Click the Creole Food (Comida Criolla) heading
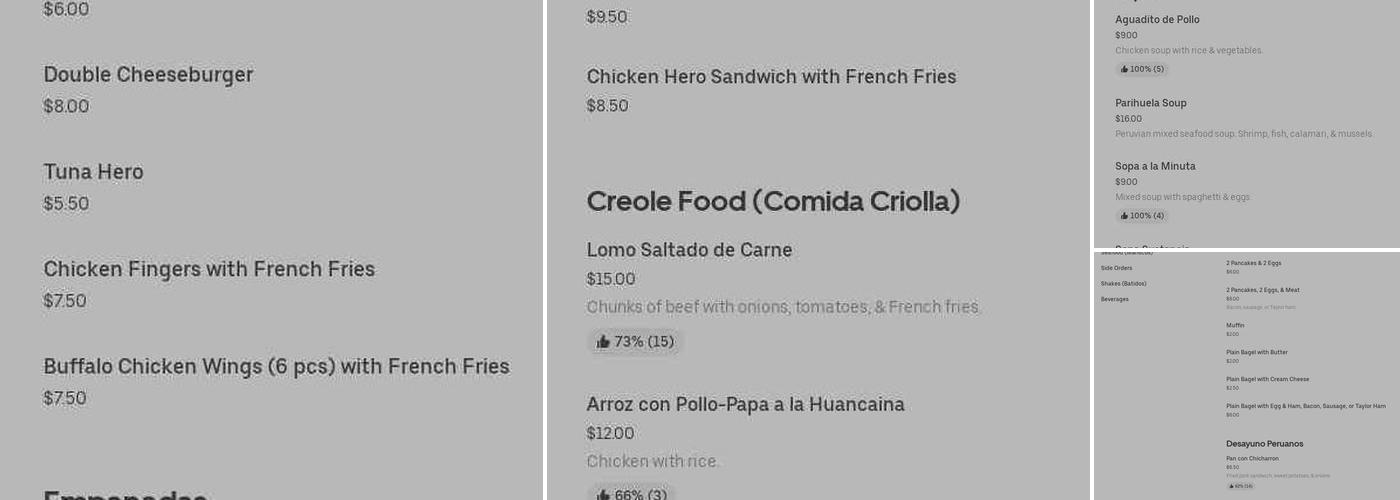This screenshot has height=500, width=1400. 773,201
